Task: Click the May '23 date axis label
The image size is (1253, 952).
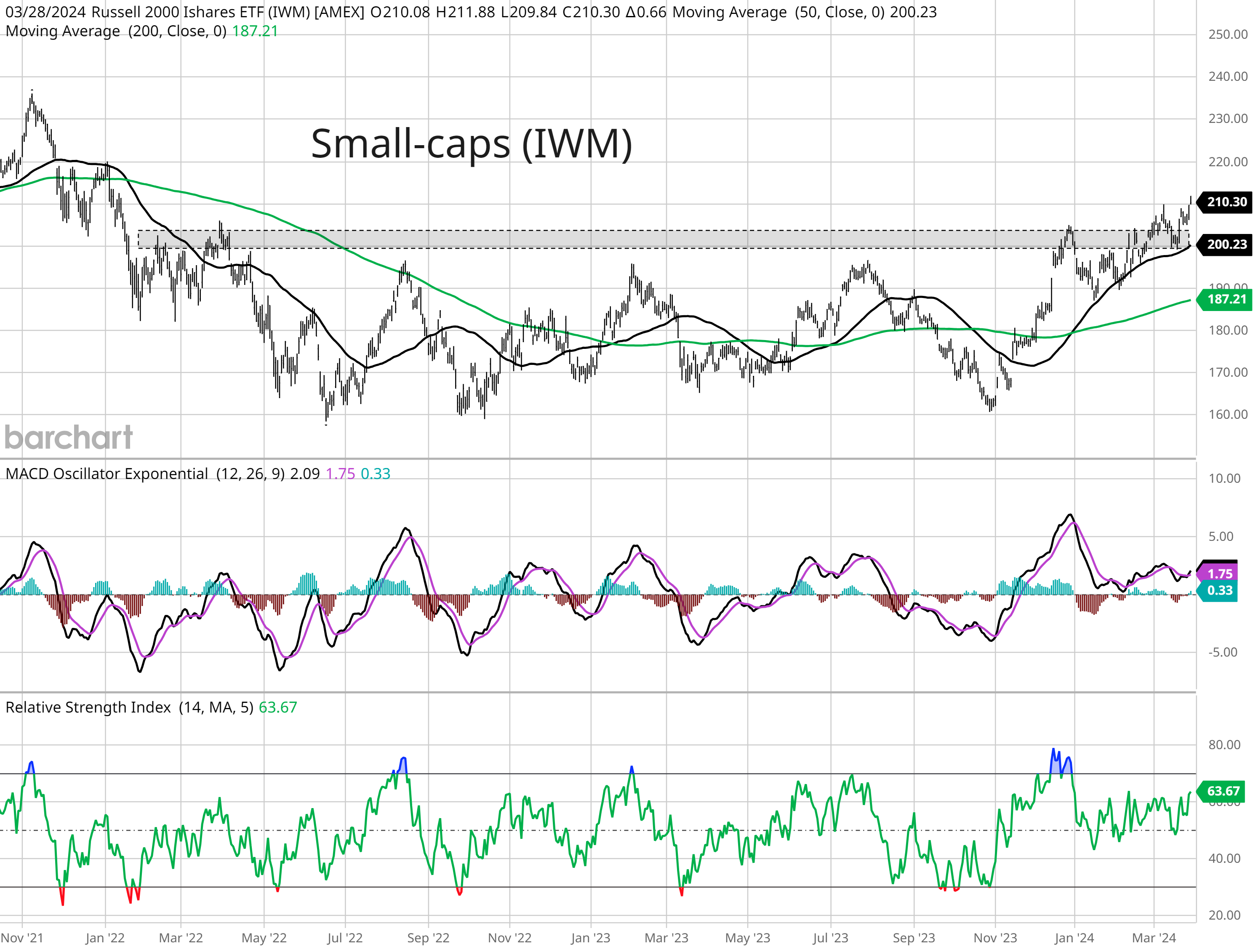Action: click(x=748, y=939)
